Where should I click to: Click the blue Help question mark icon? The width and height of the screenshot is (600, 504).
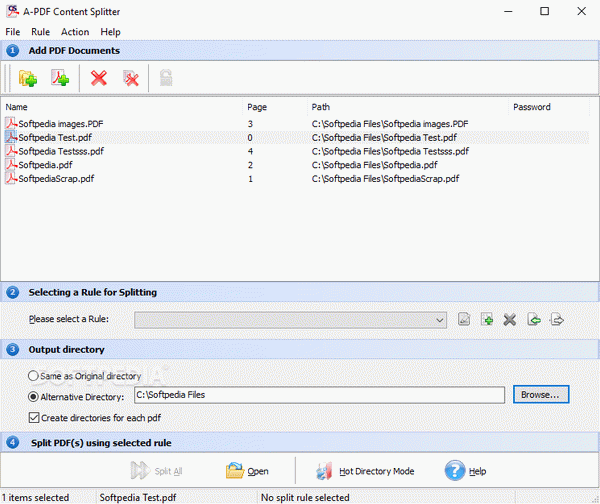click(455, 470)
